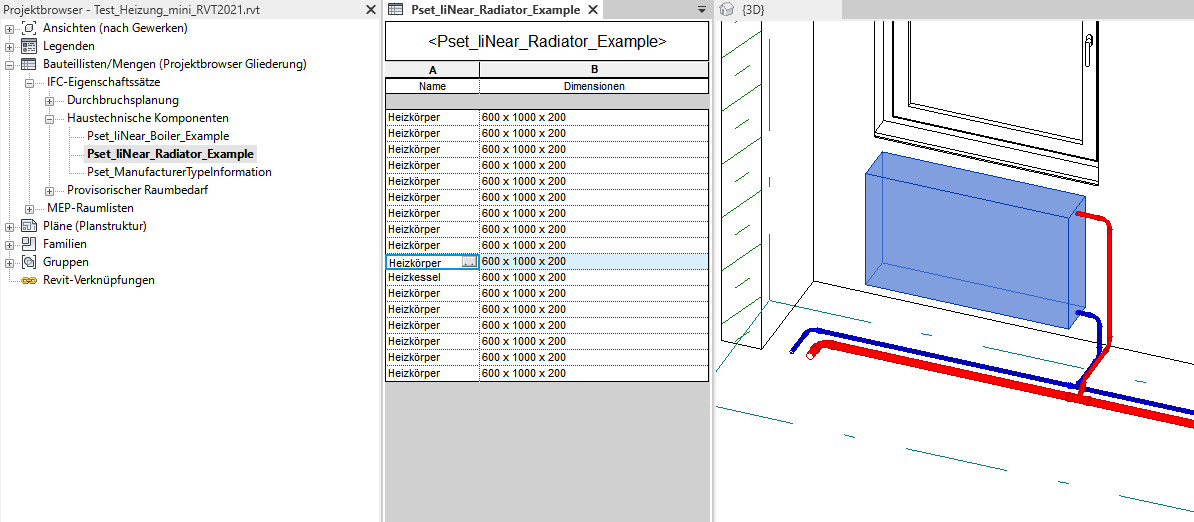Viewport: 1194px width, 522px height.
Task: Expand the Durchbruchsplanung tree node
Action: (x=49, y=100)
